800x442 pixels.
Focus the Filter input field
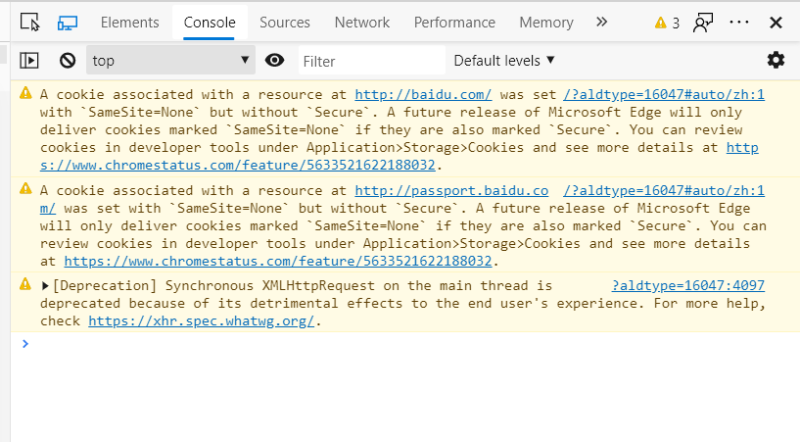[372, 61]
